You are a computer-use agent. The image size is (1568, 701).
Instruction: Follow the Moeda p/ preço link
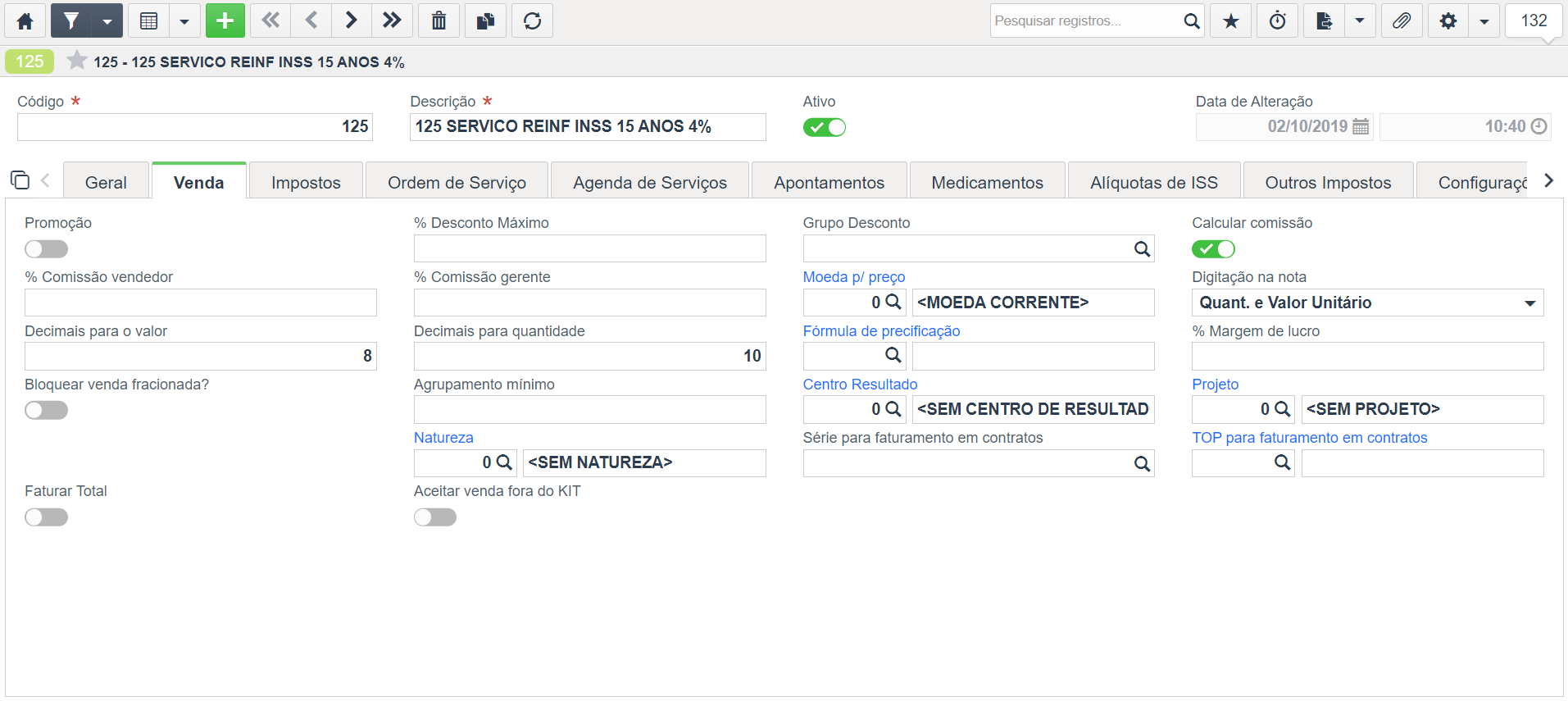854,277
